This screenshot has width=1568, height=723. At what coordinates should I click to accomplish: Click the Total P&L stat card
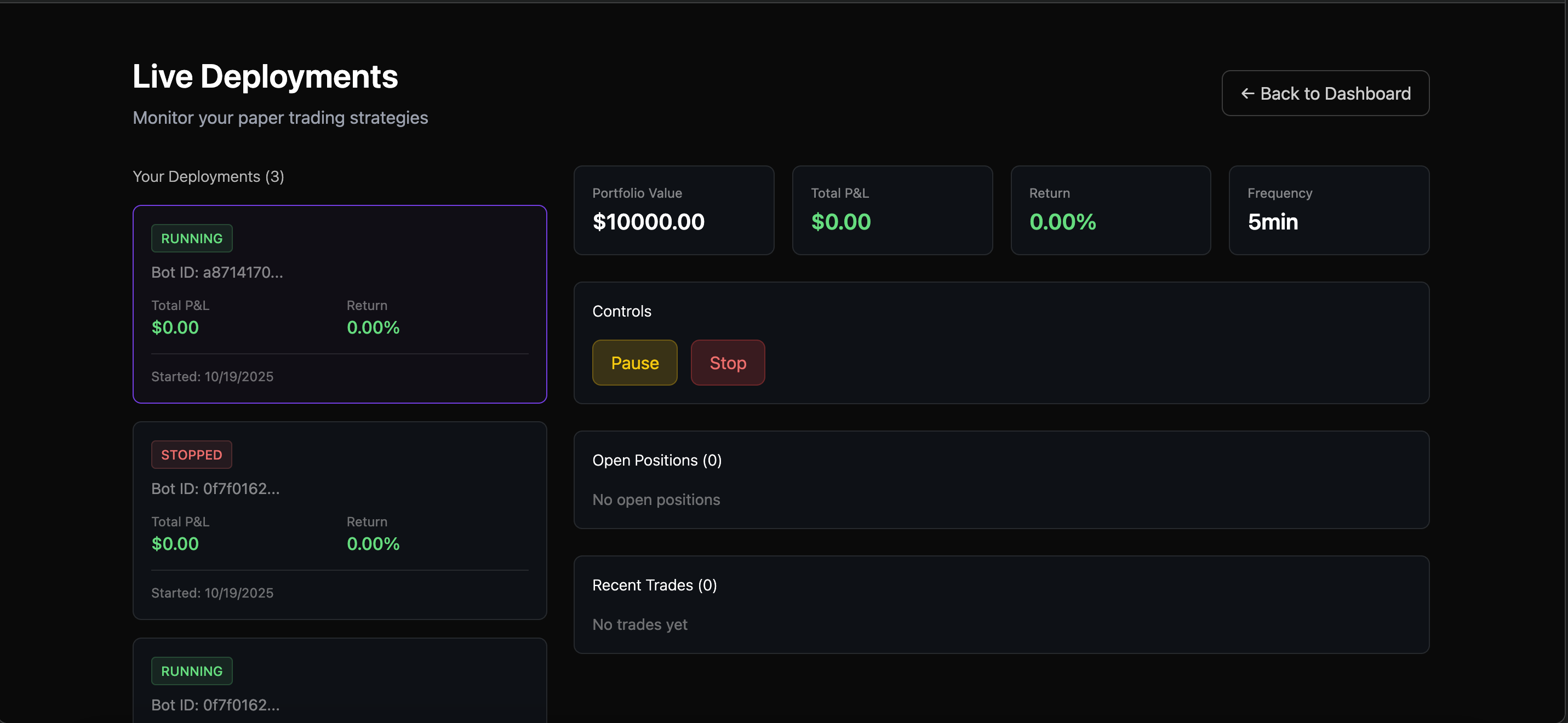[892, 210]
